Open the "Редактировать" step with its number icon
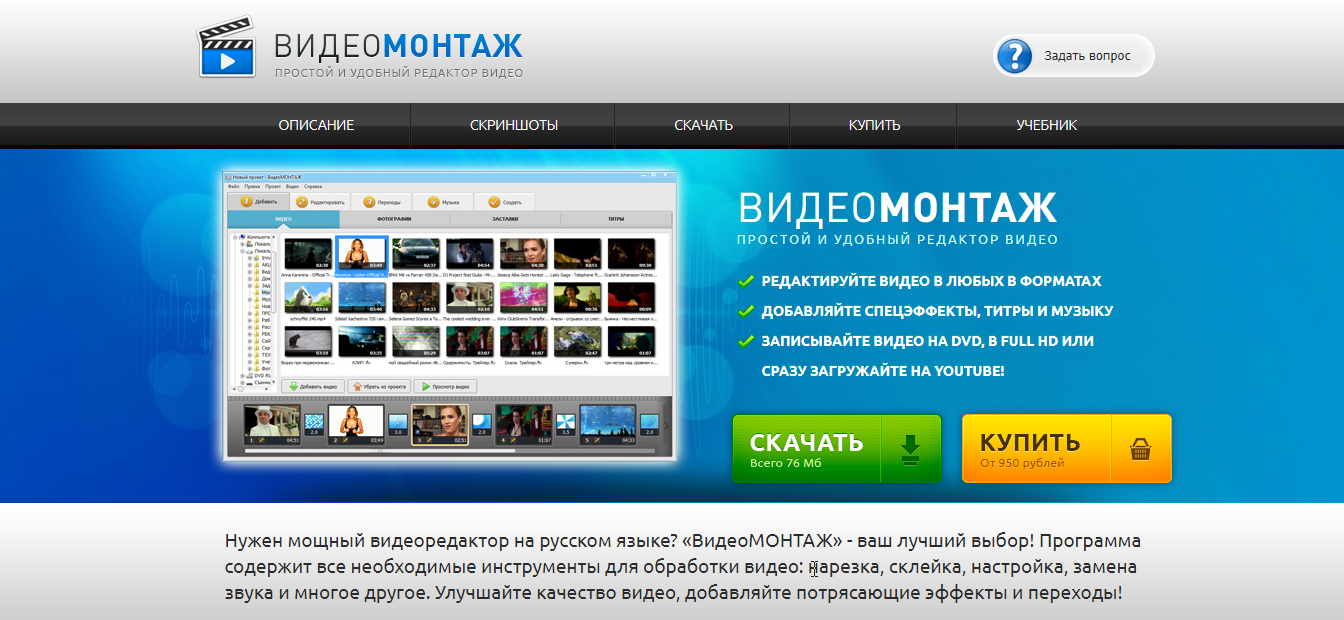The image size is (1344, 620). [302, 202]
